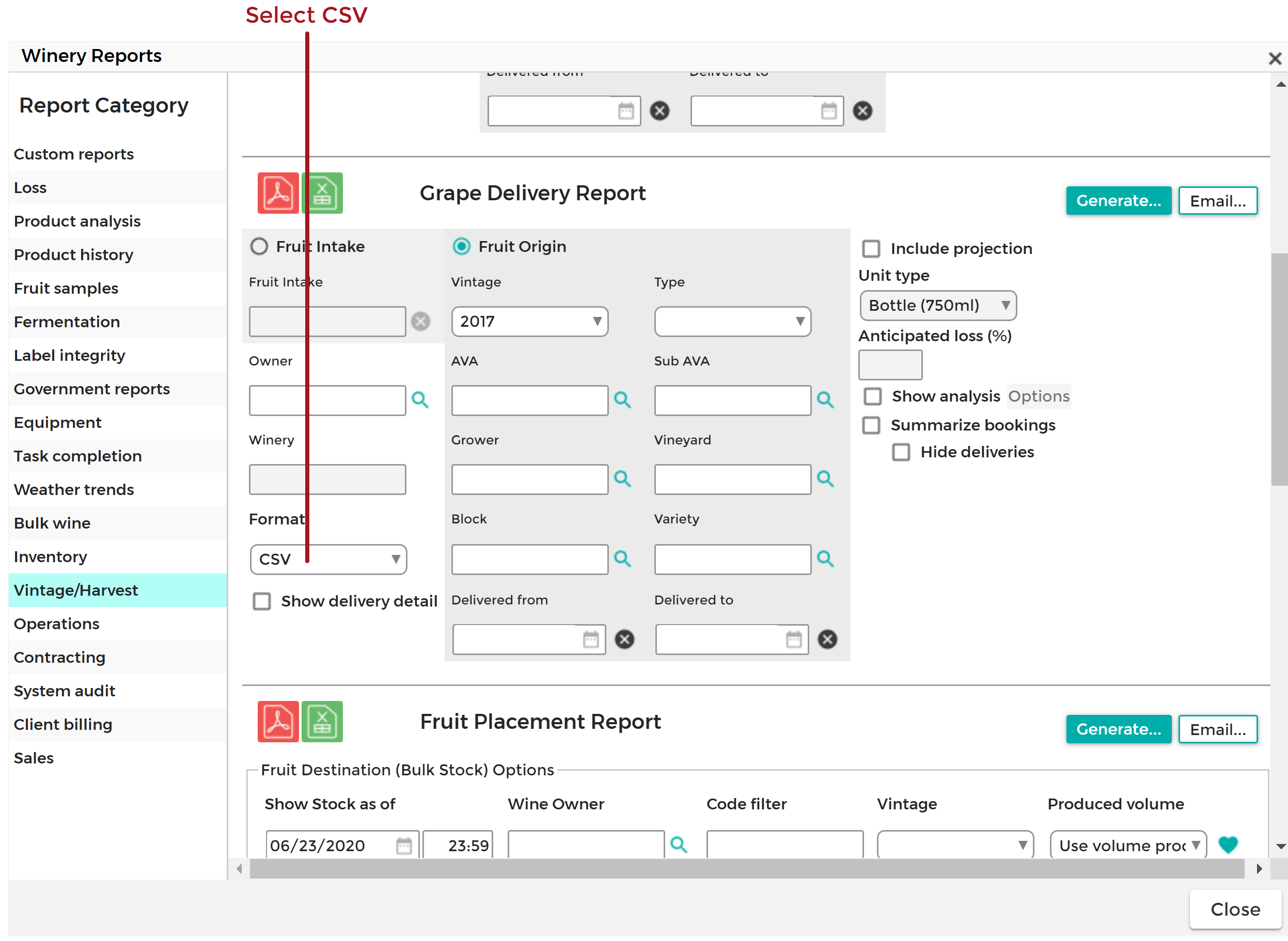
Task: Enable Include projection checkbox
Action: pyautogui.click(x=871, y=249)
